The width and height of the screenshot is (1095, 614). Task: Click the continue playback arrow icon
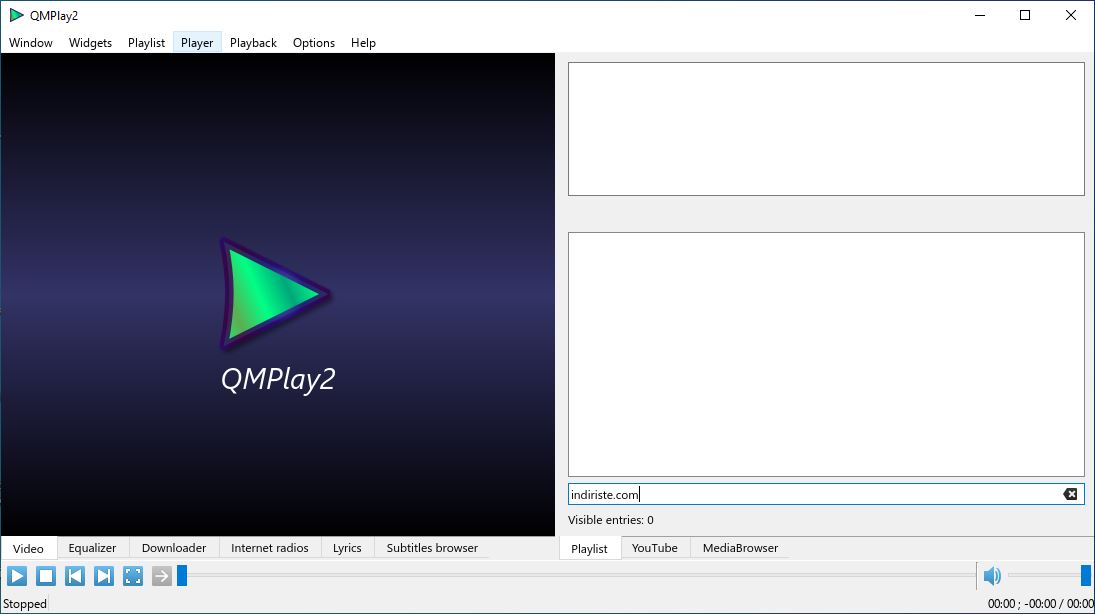pyautogui.click(x=161, y=576)
